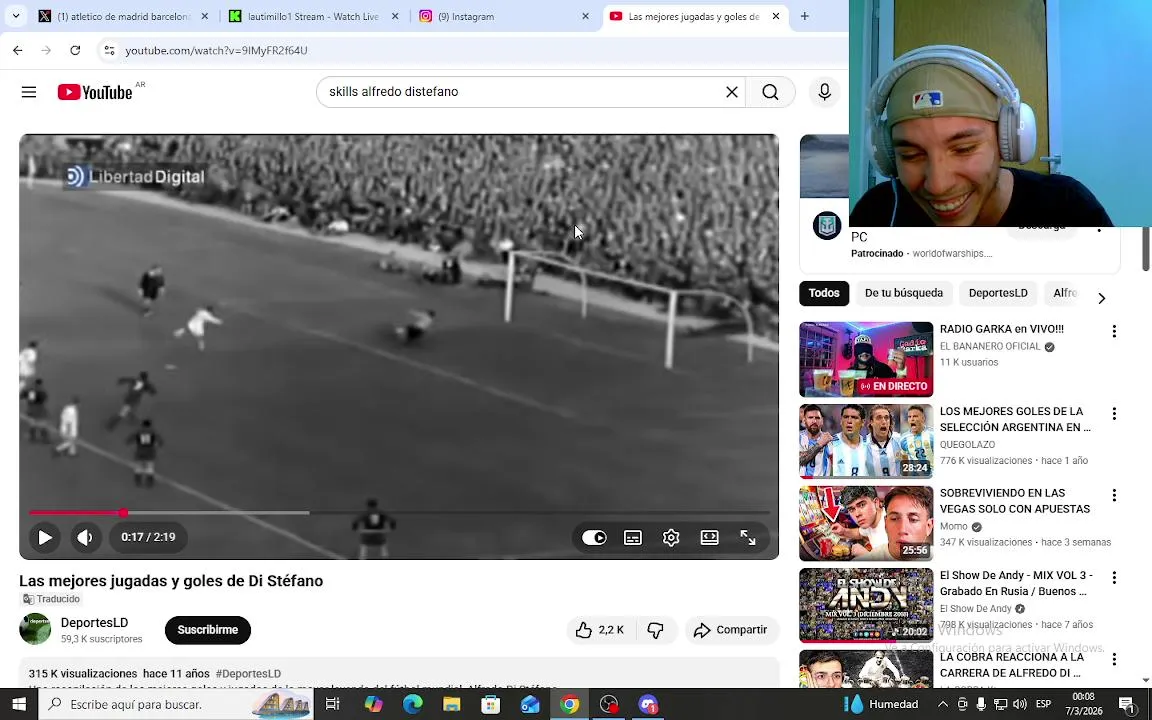Open Microsoft Edge from taskbar

413,704
